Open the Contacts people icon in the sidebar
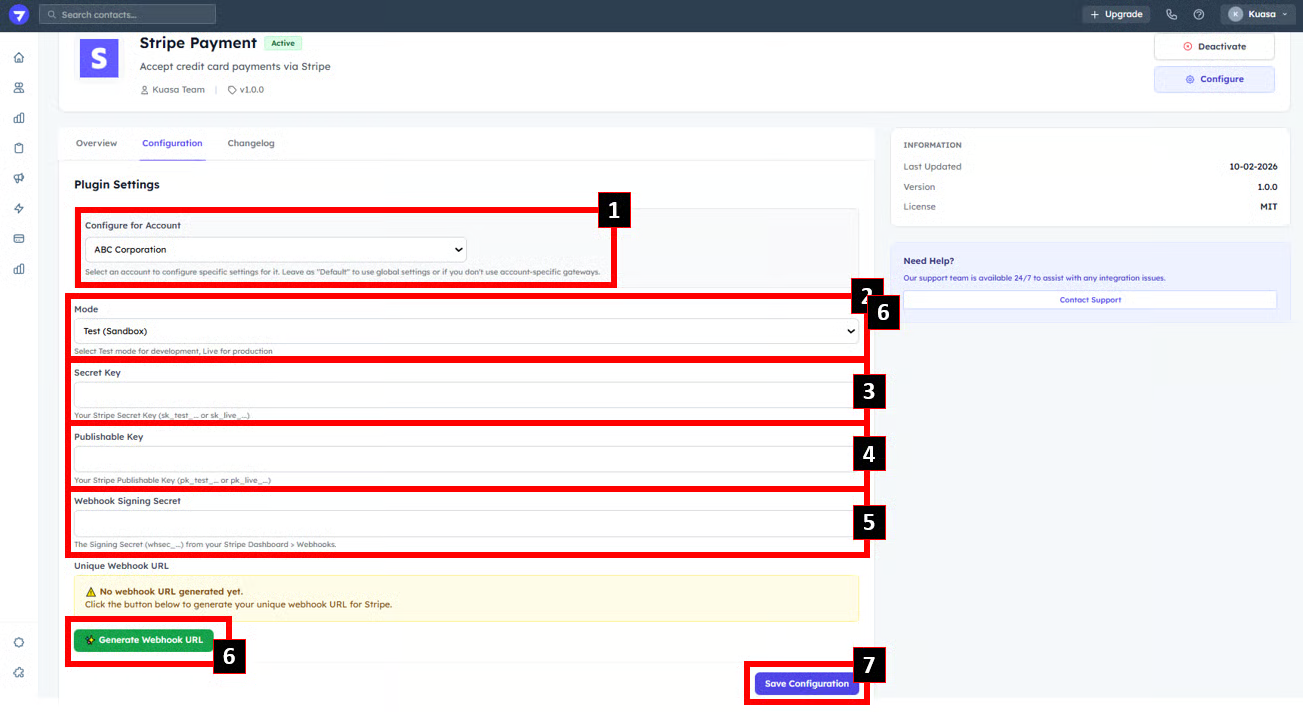1303x712 pixels. tap(19, 88)
